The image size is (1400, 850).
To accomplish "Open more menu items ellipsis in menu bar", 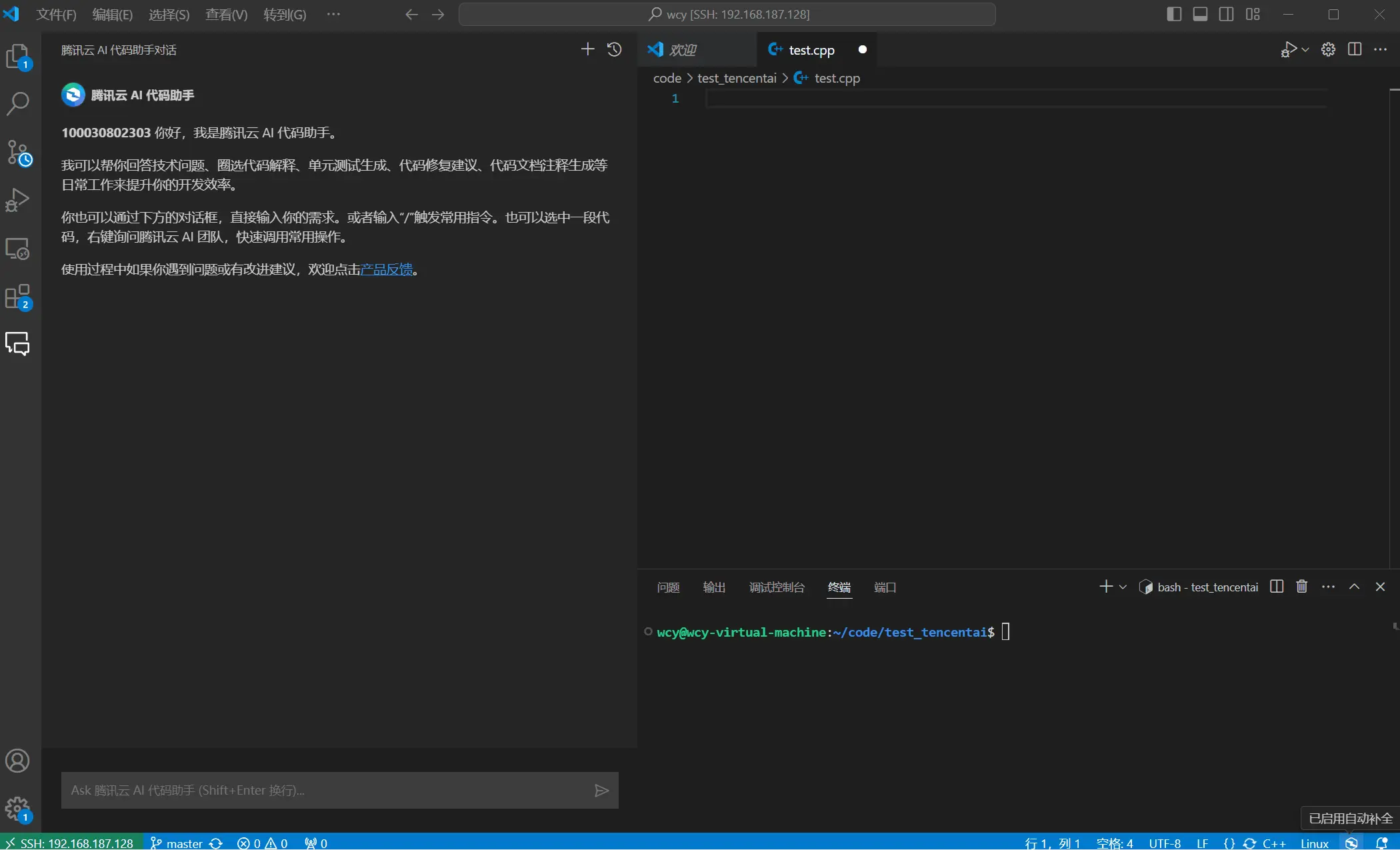I will point(333,15).
